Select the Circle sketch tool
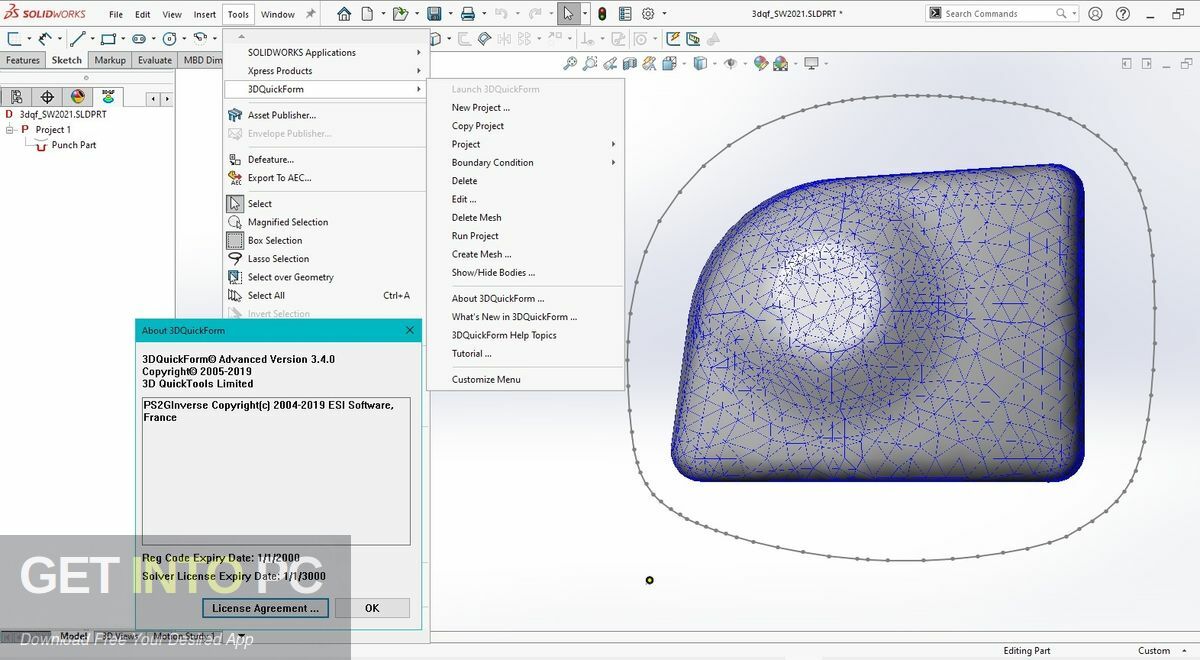 (x=169, y=38)
